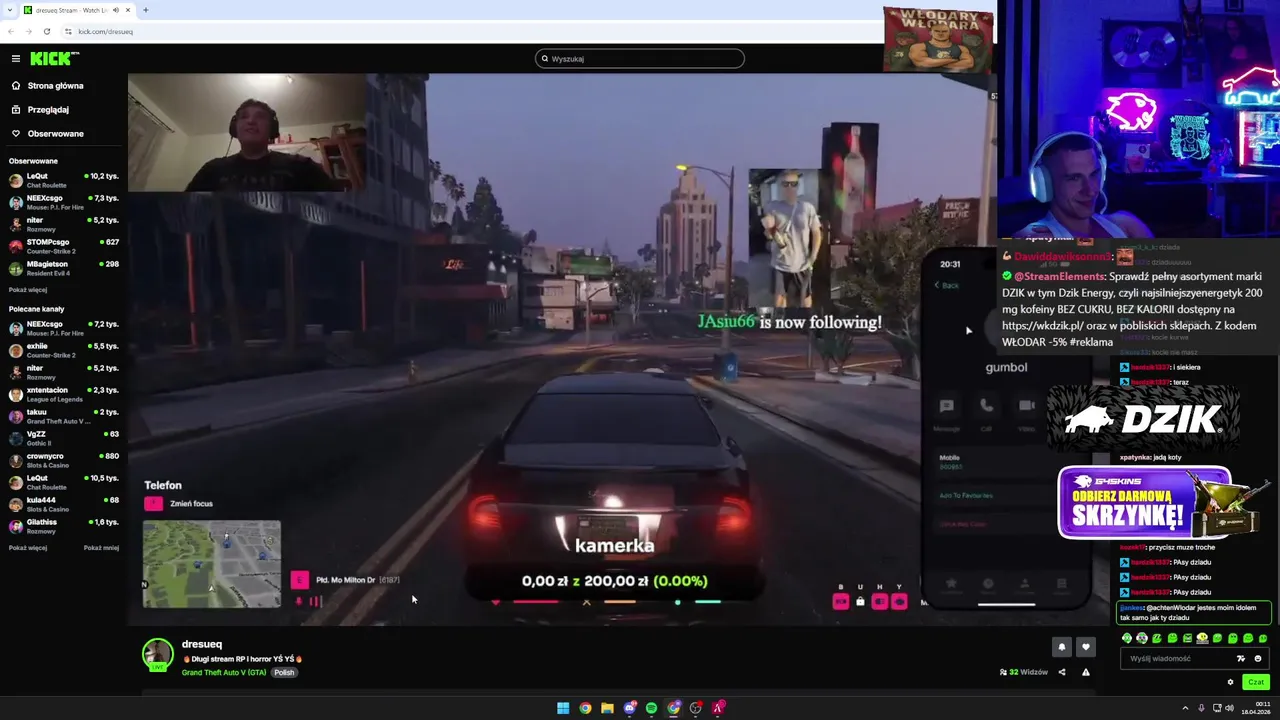1280x720 pixels.
Task: Click the DZIK sponsor banner
Action: tap(1143, 418)
